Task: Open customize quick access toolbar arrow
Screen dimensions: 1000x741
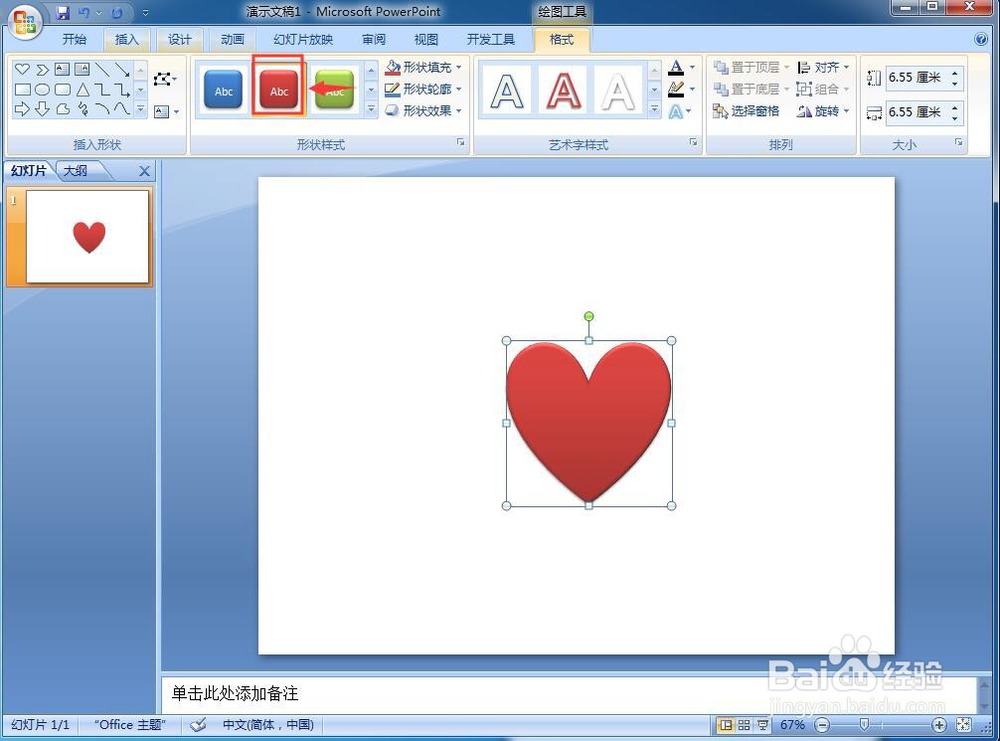Action: (x=145, y=12)
